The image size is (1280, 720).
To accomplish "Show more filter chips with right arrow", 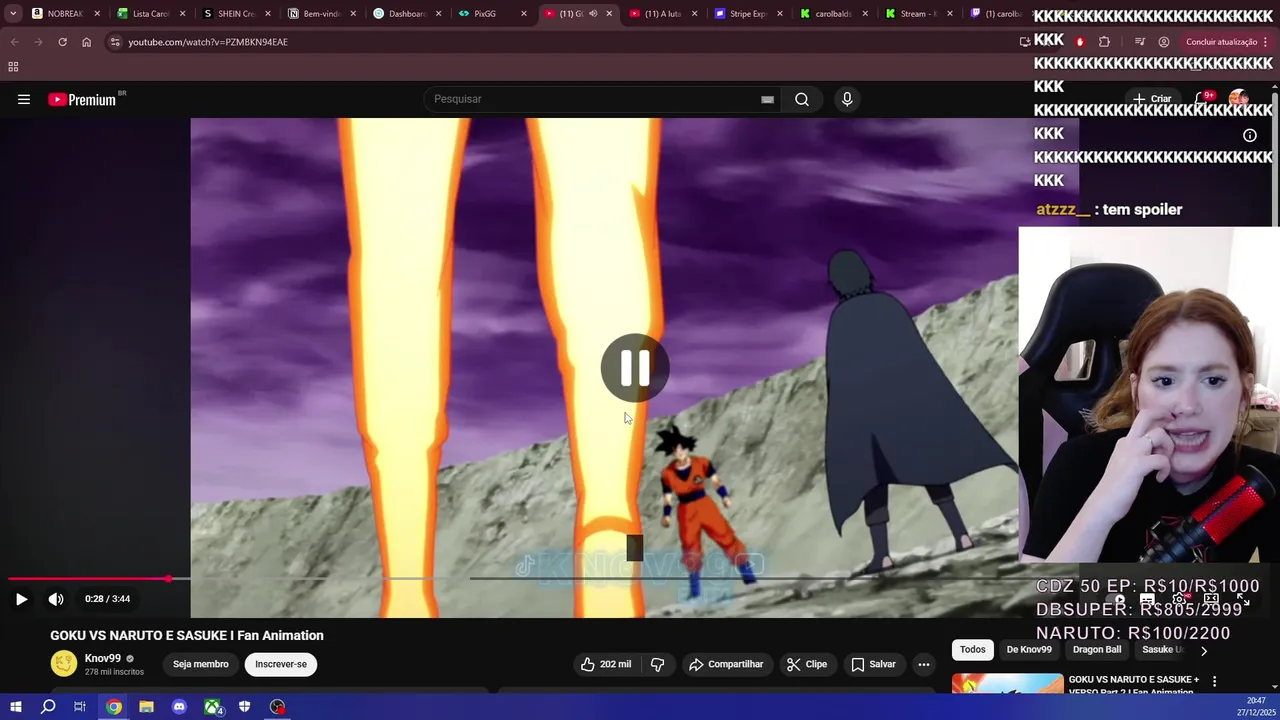I will 1204,650.
